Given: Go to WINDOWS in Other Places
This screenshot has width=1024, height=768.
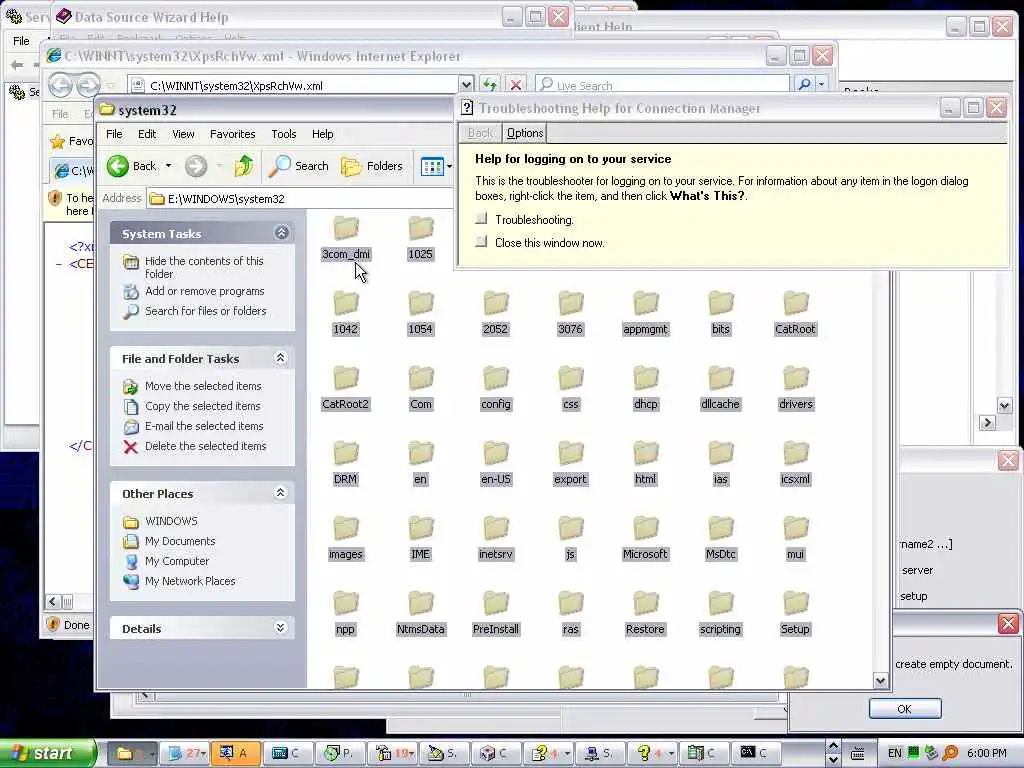Looking at the screenshot, I should tap(161, 521).
